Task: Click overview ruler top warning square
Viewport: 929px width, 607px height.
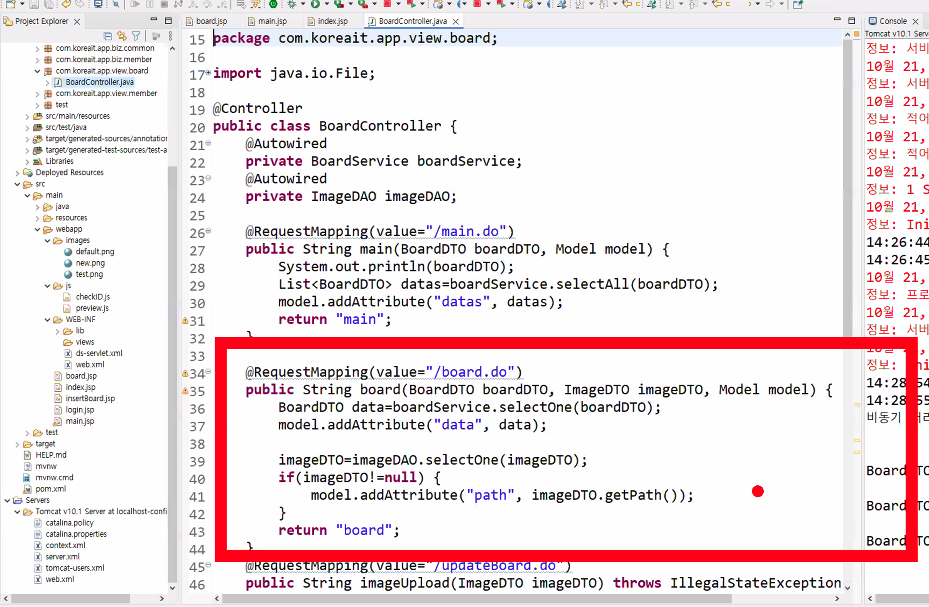Action: 857,34
